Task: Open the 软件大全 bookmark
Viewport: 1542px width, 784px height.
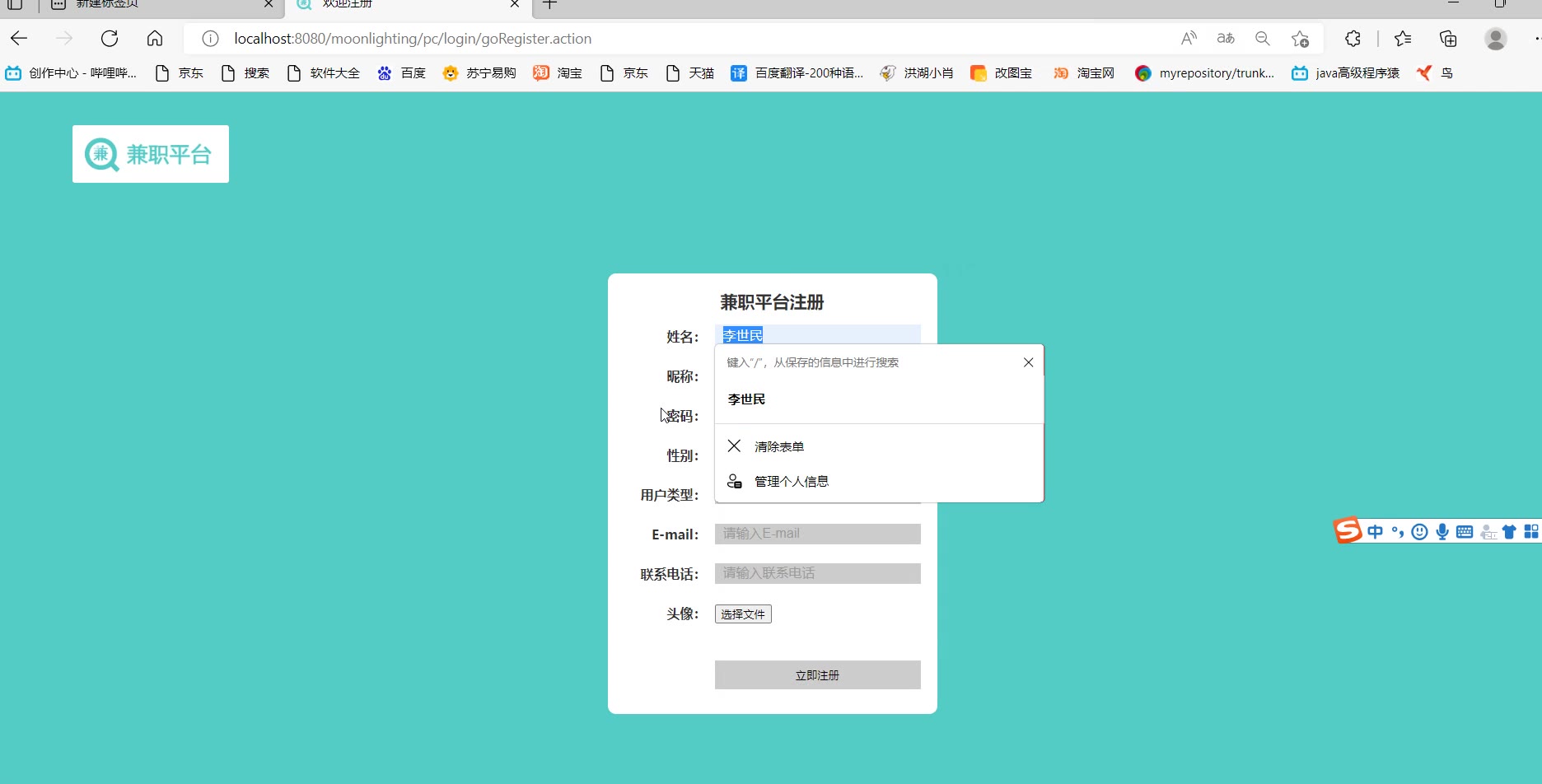Action: [323, 73]
